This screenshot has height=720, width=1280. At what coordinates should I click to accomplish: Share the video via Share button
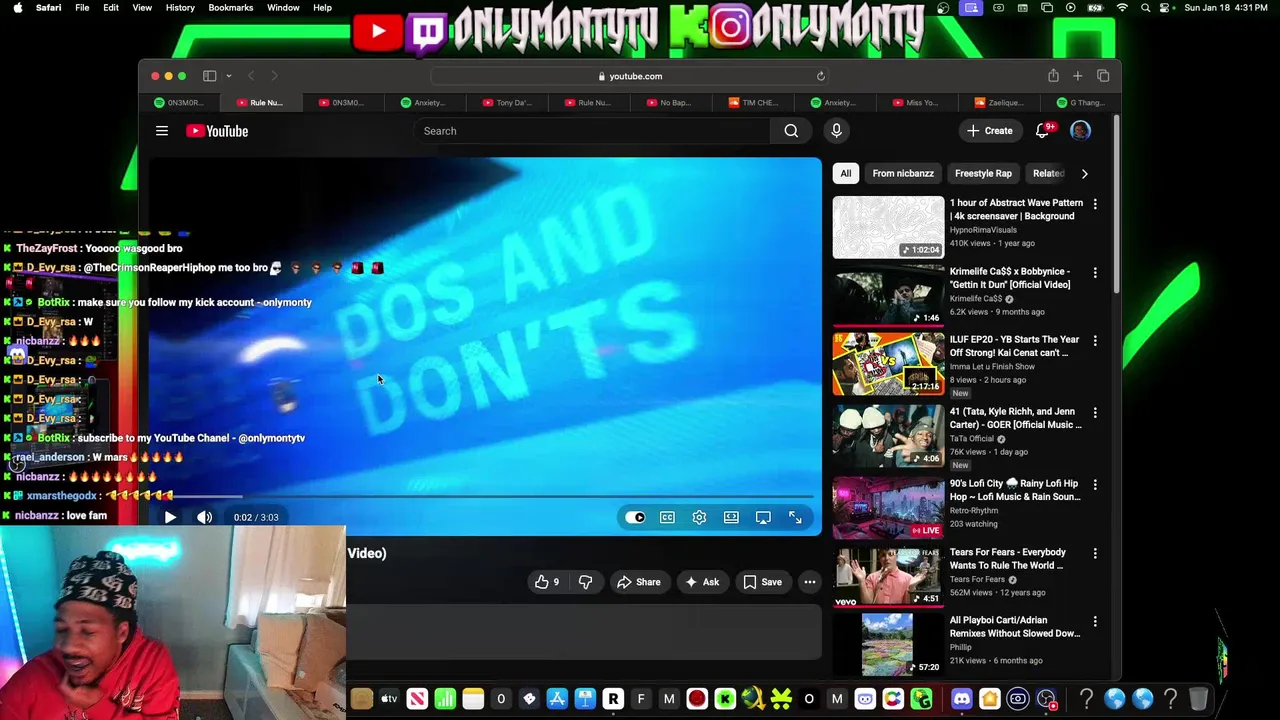pos(638,582)
